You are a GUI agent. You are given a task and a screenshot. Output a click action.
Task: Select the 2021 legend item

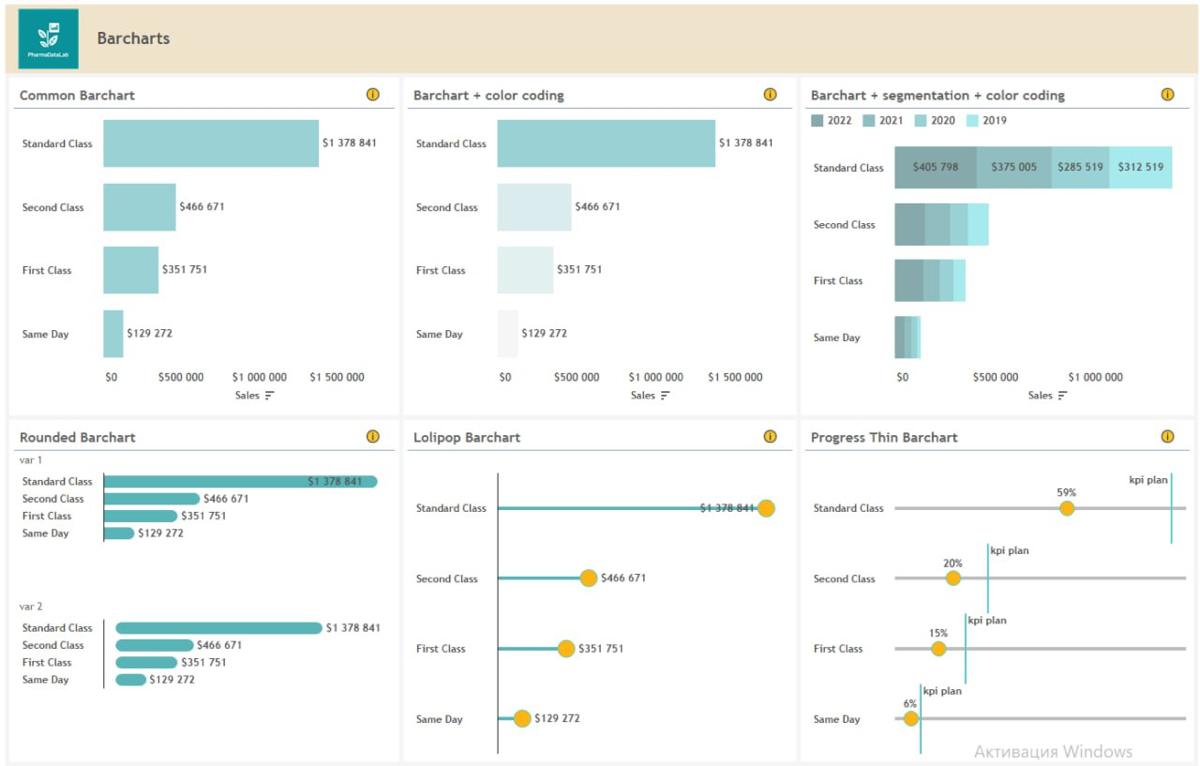click(x=883, y=121)
